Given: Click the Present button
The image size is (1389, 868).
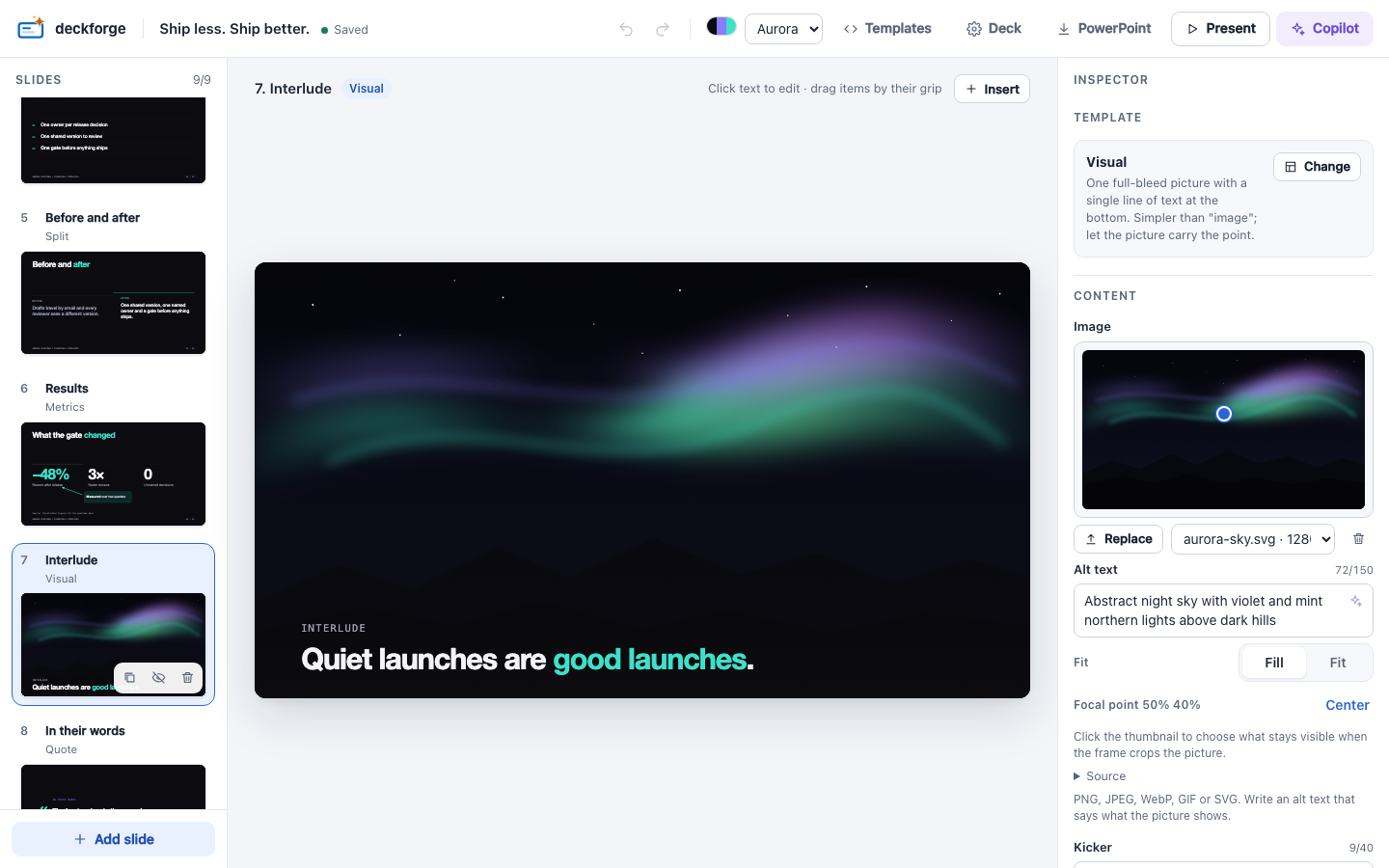Looking at the screenshot, I should 1220,29.
